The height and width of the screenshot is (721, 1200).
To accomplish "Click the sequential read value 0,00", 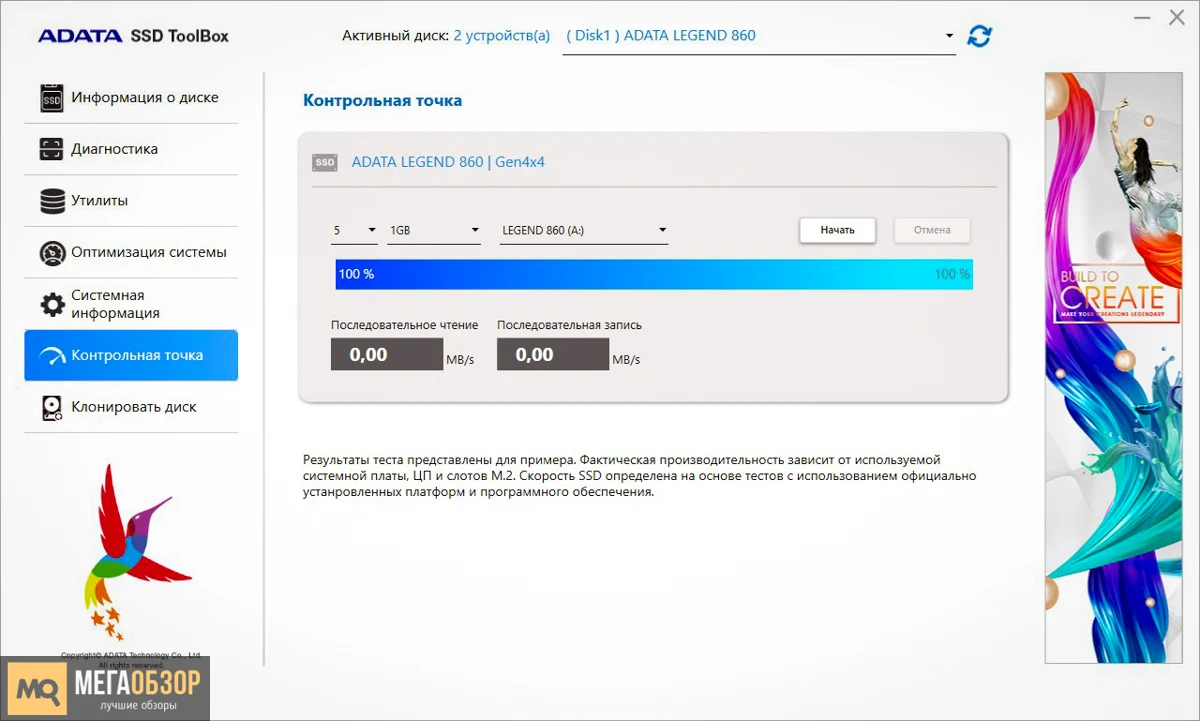I will point(387,355).
